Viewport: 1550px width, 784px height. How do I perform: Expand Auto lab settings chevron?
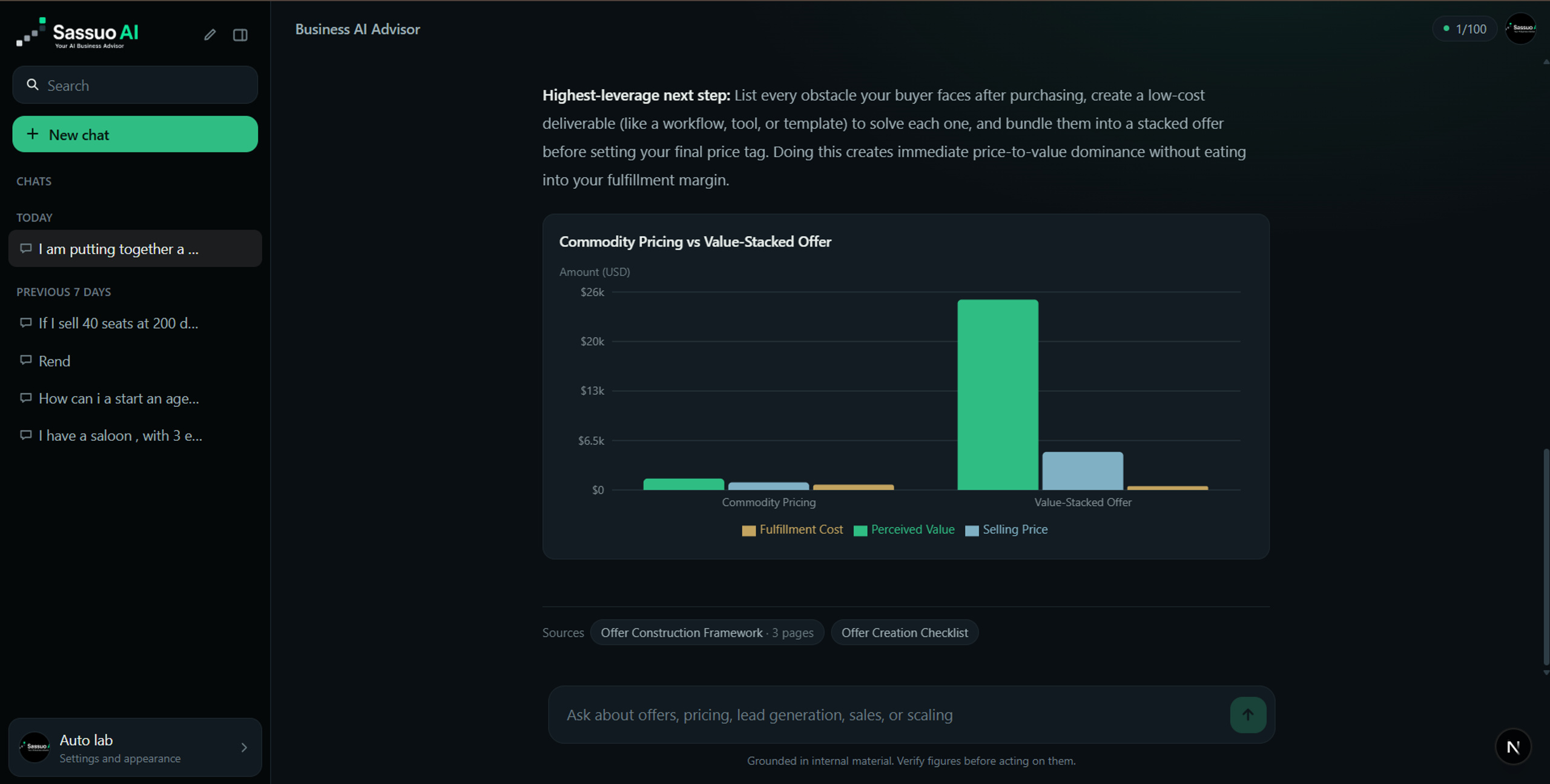click(244, 748)
